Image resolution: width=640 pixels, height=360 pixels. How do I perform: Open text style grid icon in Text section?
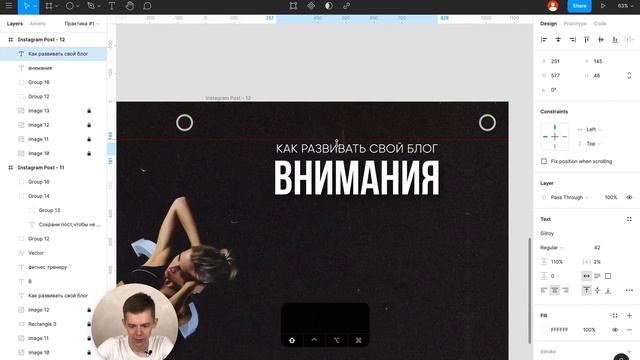pos(629,219)
